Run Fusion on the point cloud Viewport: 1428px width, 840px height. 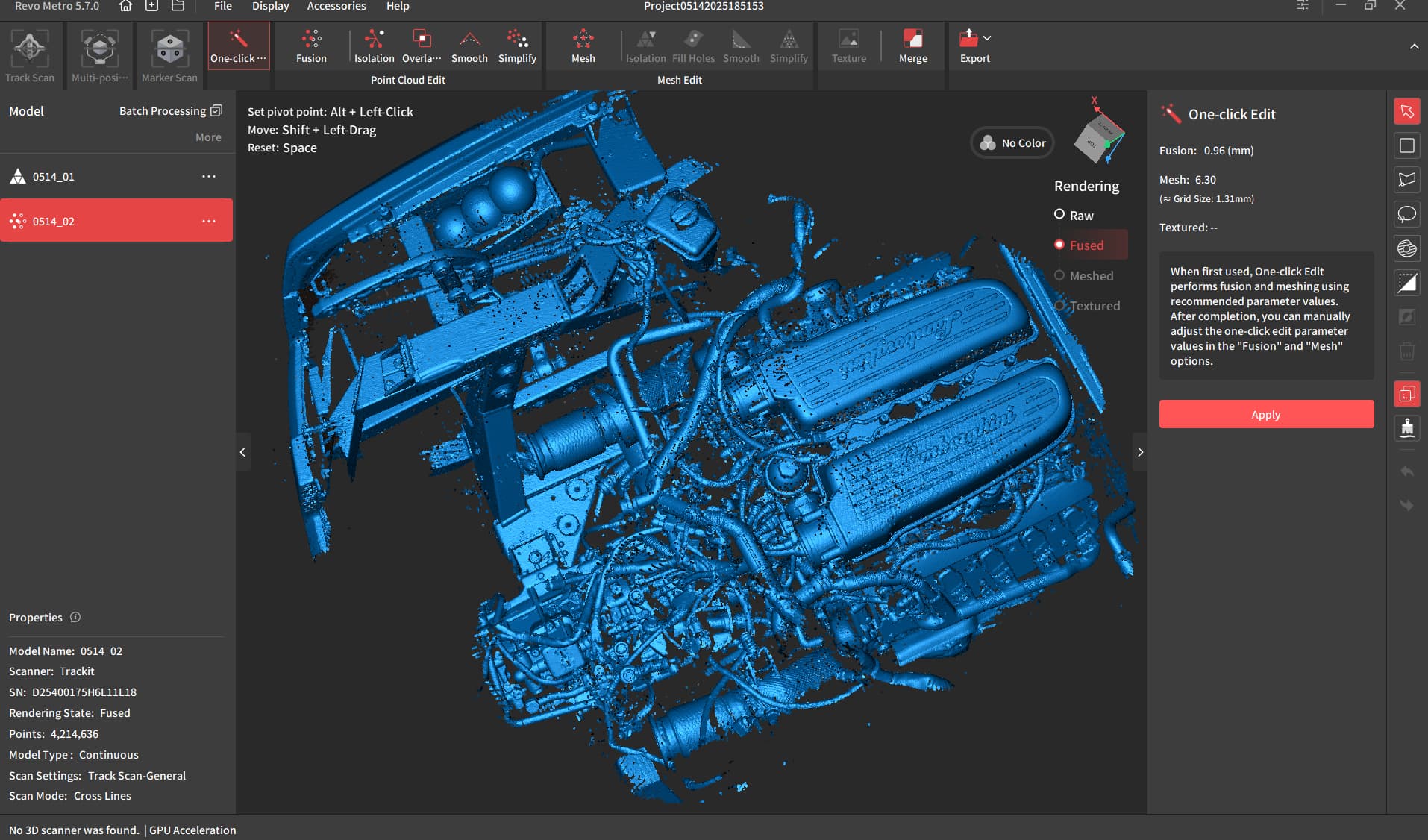(311, 46)
